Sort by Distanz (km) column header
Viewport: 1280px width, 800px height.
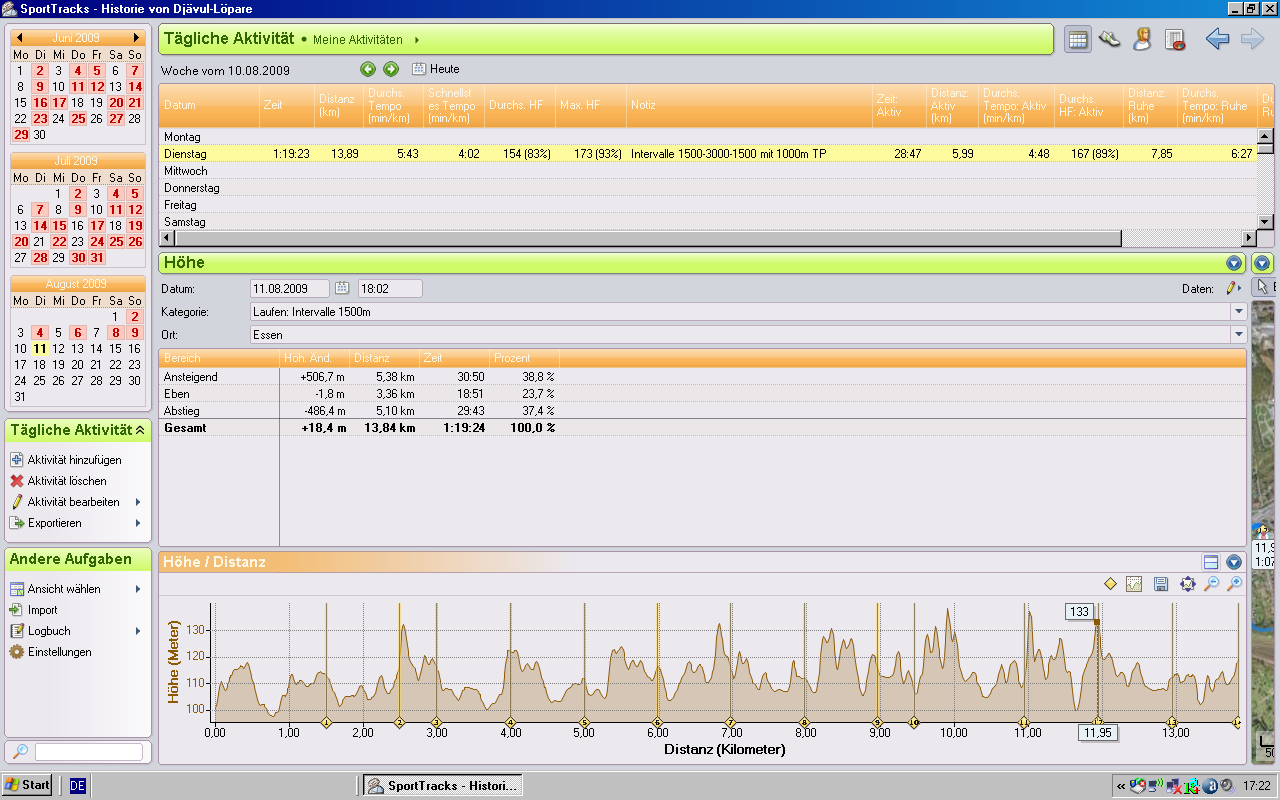click(339, 105)
